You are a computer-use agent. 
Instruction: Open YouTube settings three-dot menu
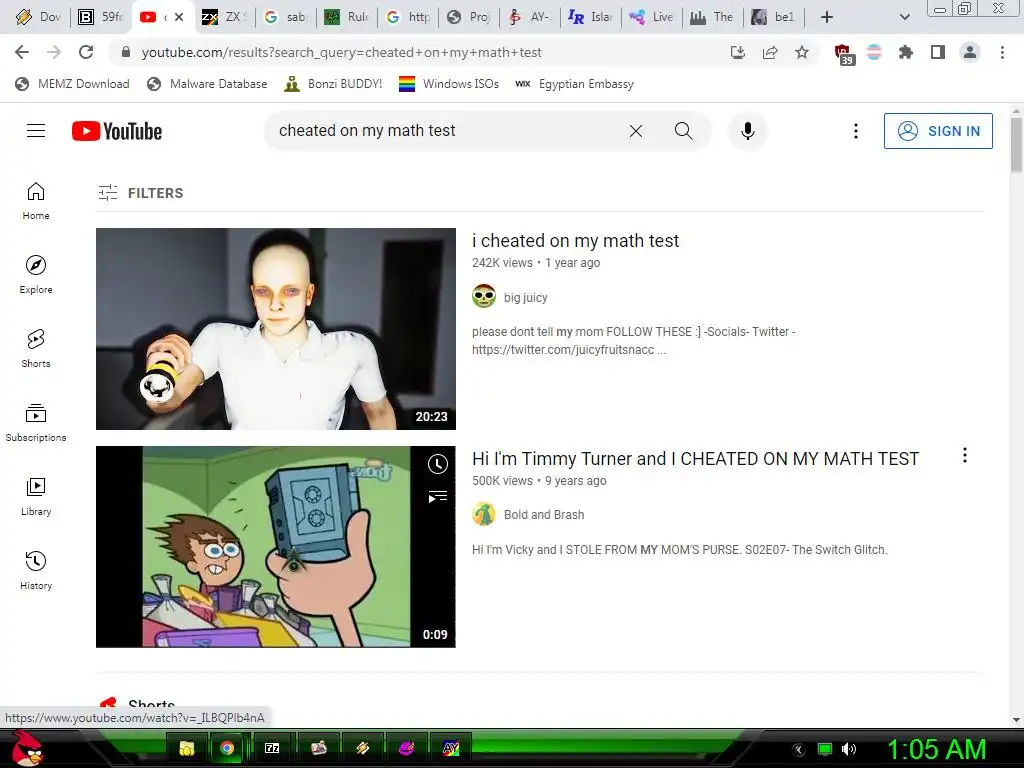tap(856, 131)
